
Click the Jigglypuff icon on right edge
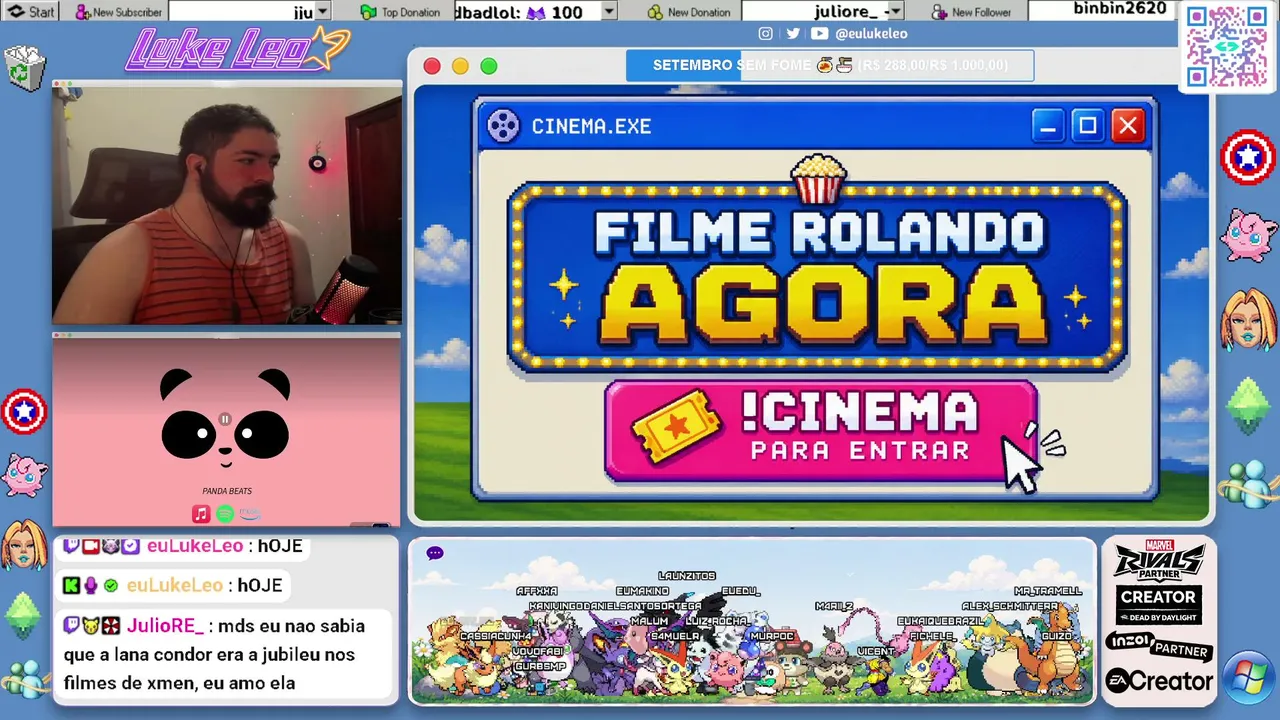click(1250, 234)
